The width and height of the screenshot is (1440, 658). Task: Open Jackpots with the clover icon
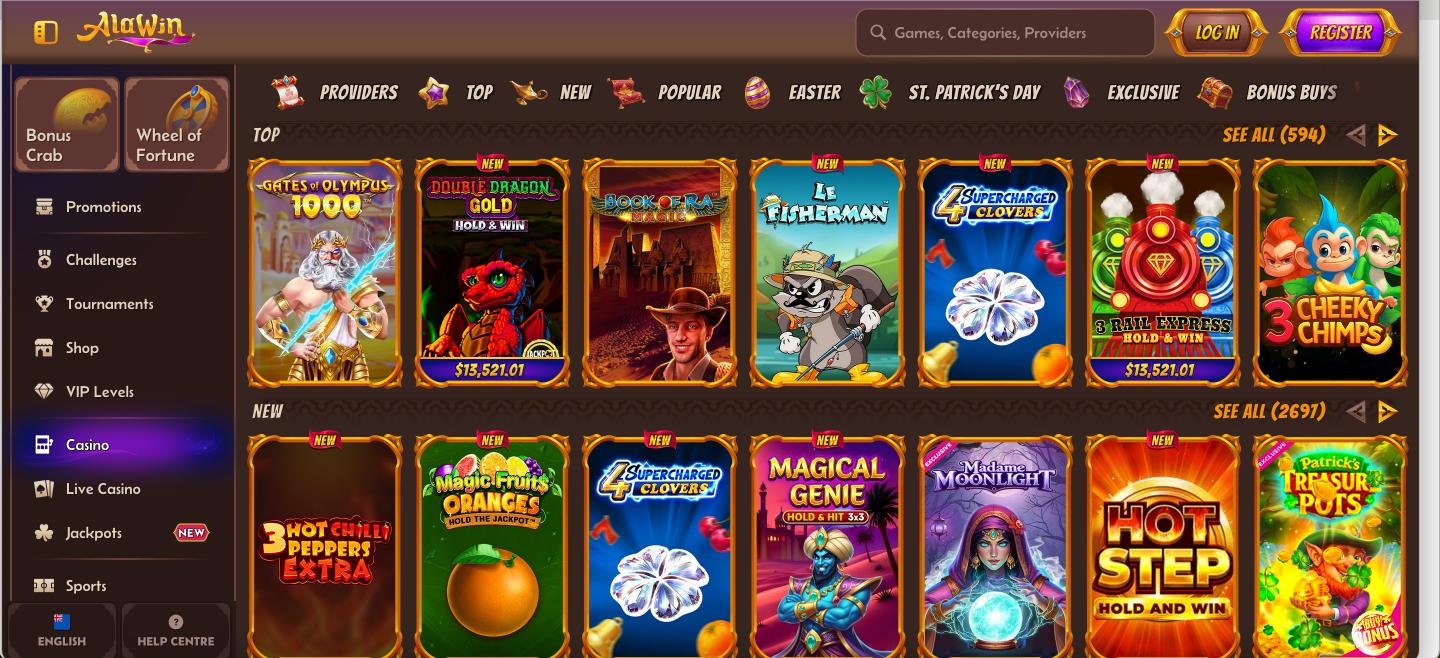pyautogui.click(x=44, y=533)
